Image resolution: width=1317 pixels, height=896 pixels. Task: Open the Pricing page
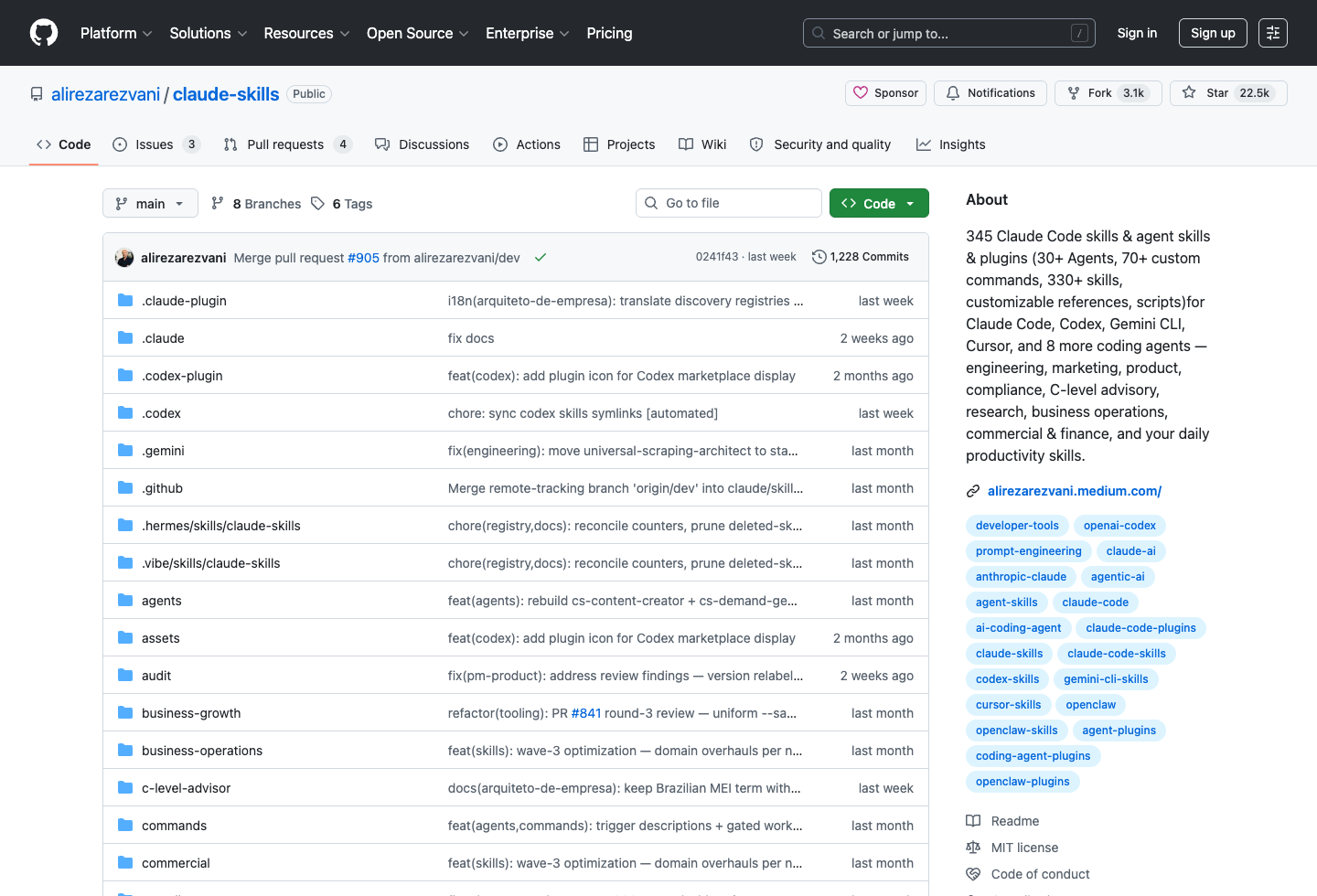[x=609, y=33]
